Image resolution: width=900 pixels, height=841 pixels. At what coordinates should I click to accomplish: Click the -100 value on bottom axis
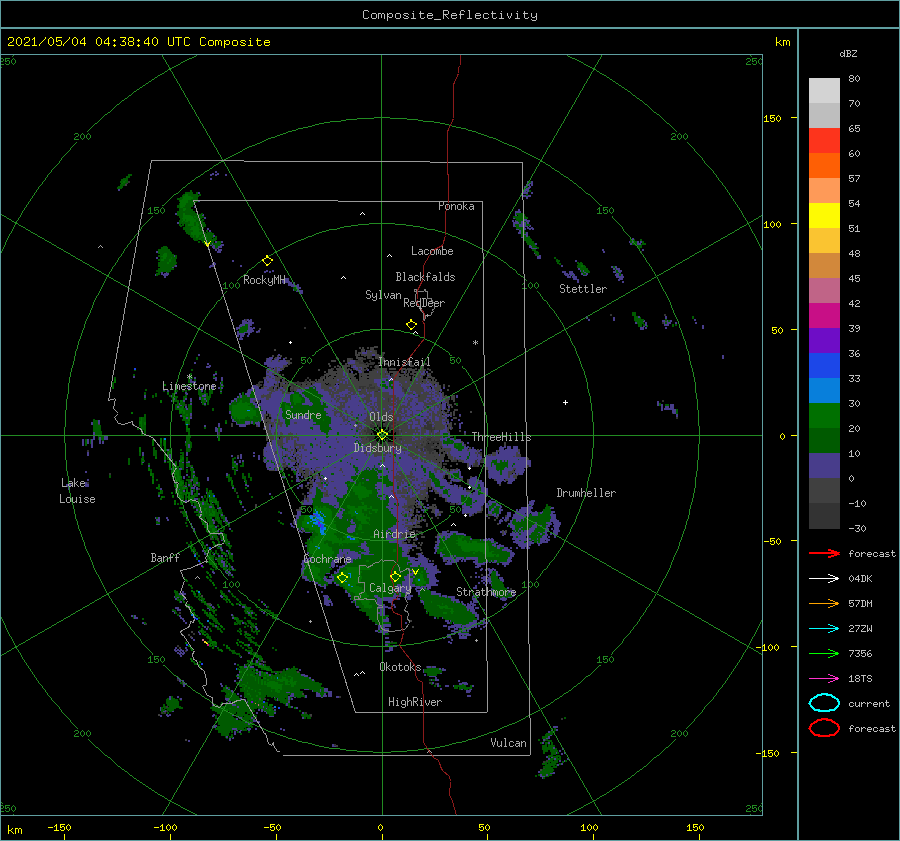[x=165, y=827]
